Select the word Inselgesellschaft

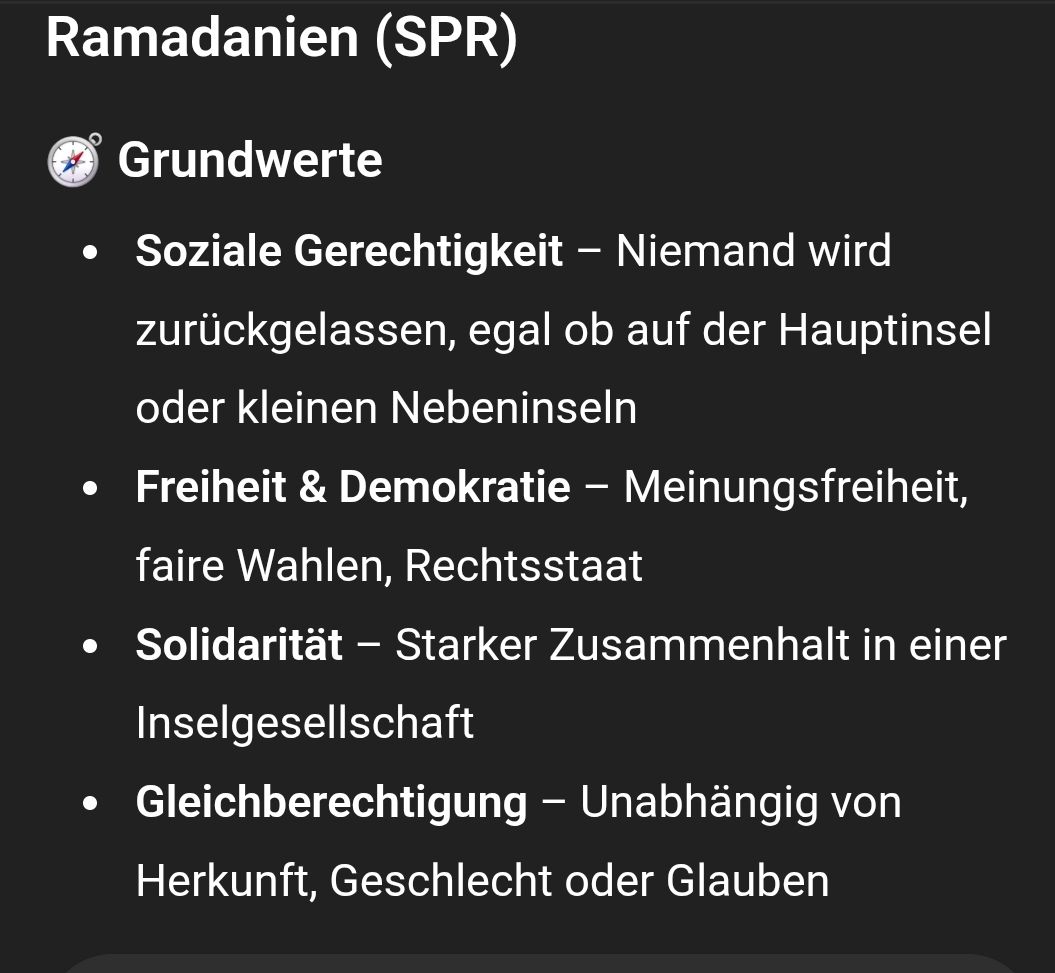(305, 723)
